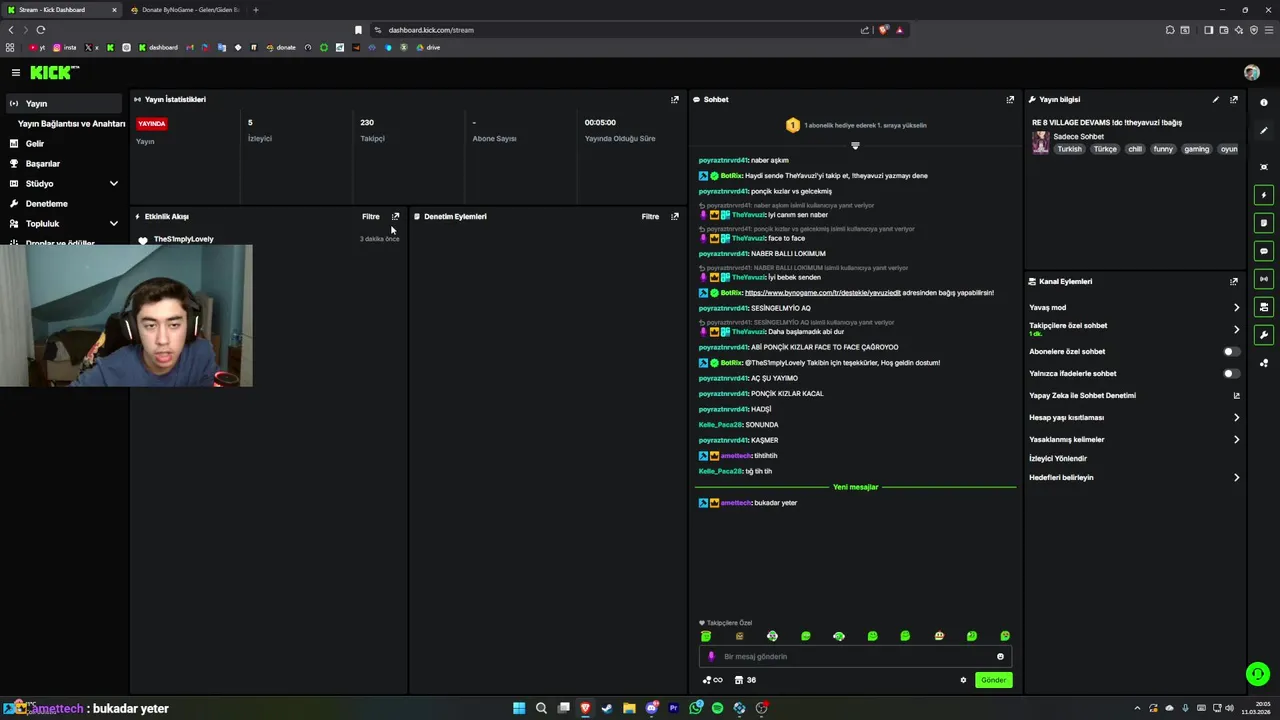Open Hedefleri belirleyin arrow
The width and height of the screenshot is (1280, 720).
[1236, 478]
